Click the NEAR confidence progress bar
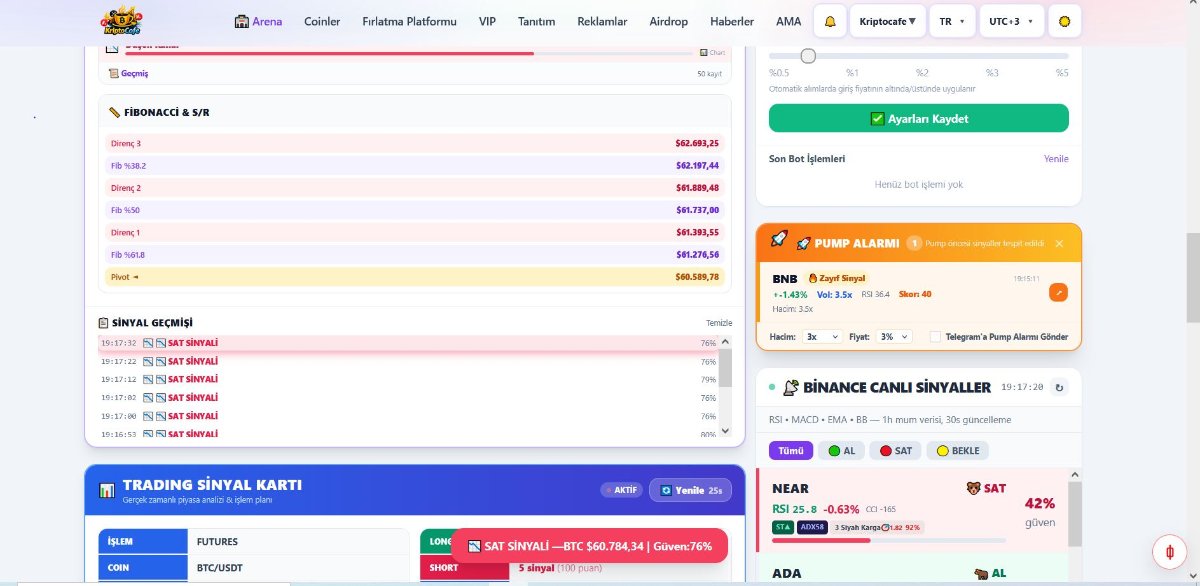1200x586 pixels. (889, 540)
